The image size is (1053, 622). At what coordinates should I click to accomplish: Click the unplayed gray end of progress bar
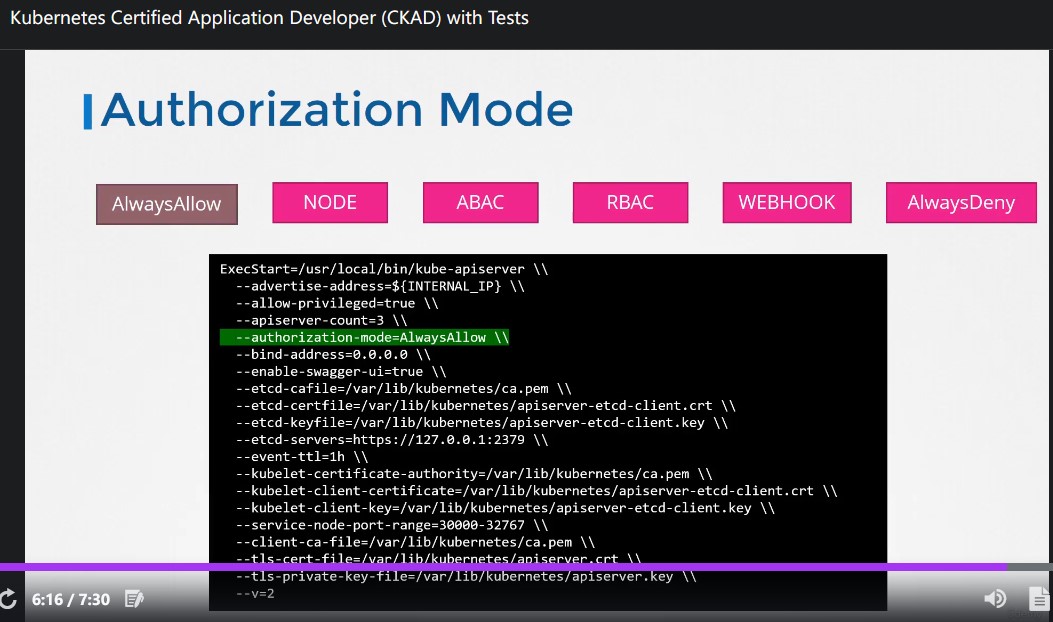(x=1029, y=567)
